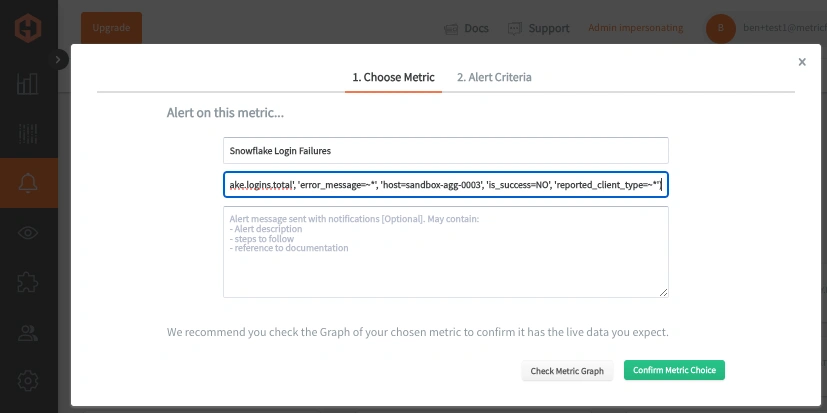
Task: Open the Alerts bell icon
Action: (28, 183)
